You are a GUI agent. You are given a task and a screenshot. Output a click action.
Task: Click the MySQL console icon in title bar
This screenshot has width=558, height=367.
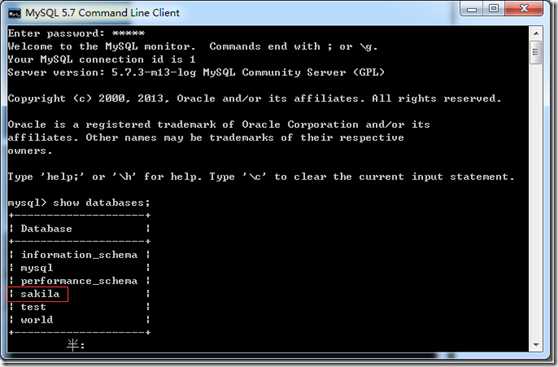click(x=15, y=13)
